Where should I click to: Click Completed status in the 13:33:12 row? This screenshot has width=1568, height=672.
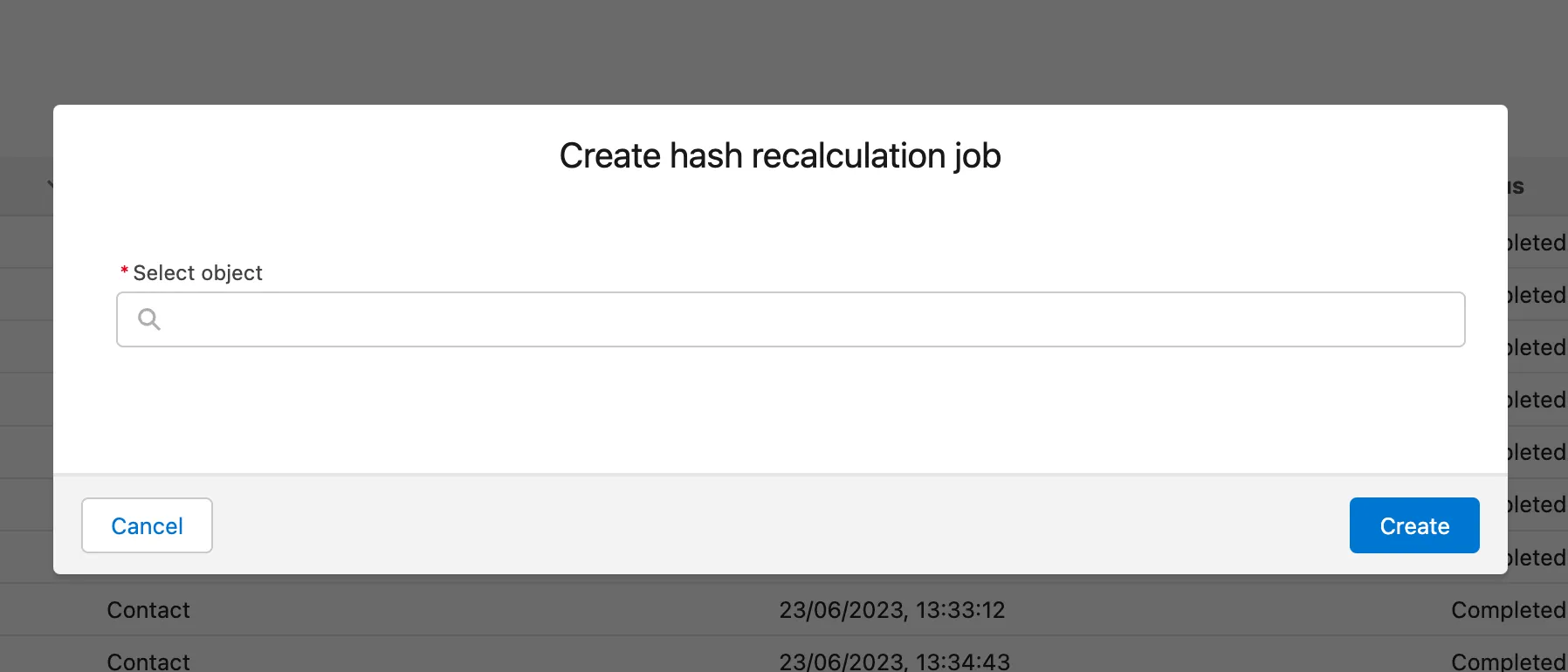(x=1507, y=610)
